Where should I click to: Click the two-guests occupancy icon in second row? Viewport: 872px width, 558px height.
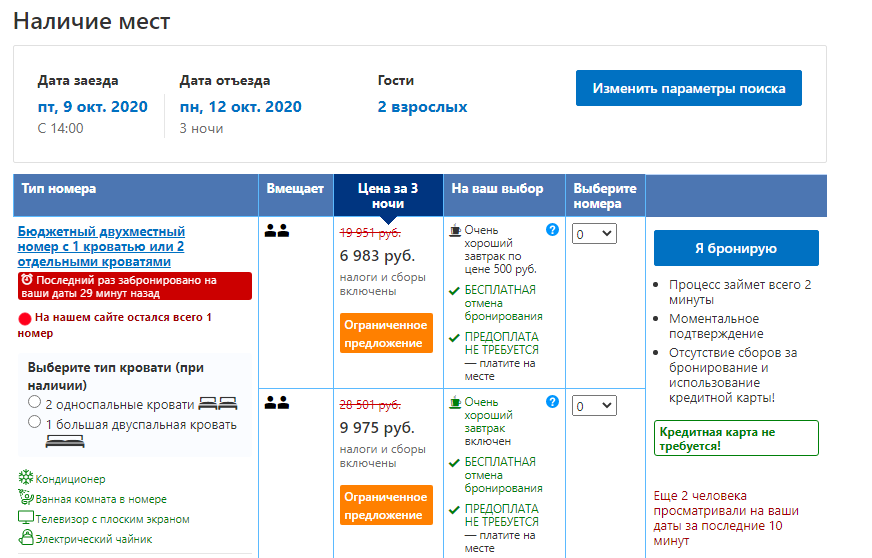(x=277, y=403)
